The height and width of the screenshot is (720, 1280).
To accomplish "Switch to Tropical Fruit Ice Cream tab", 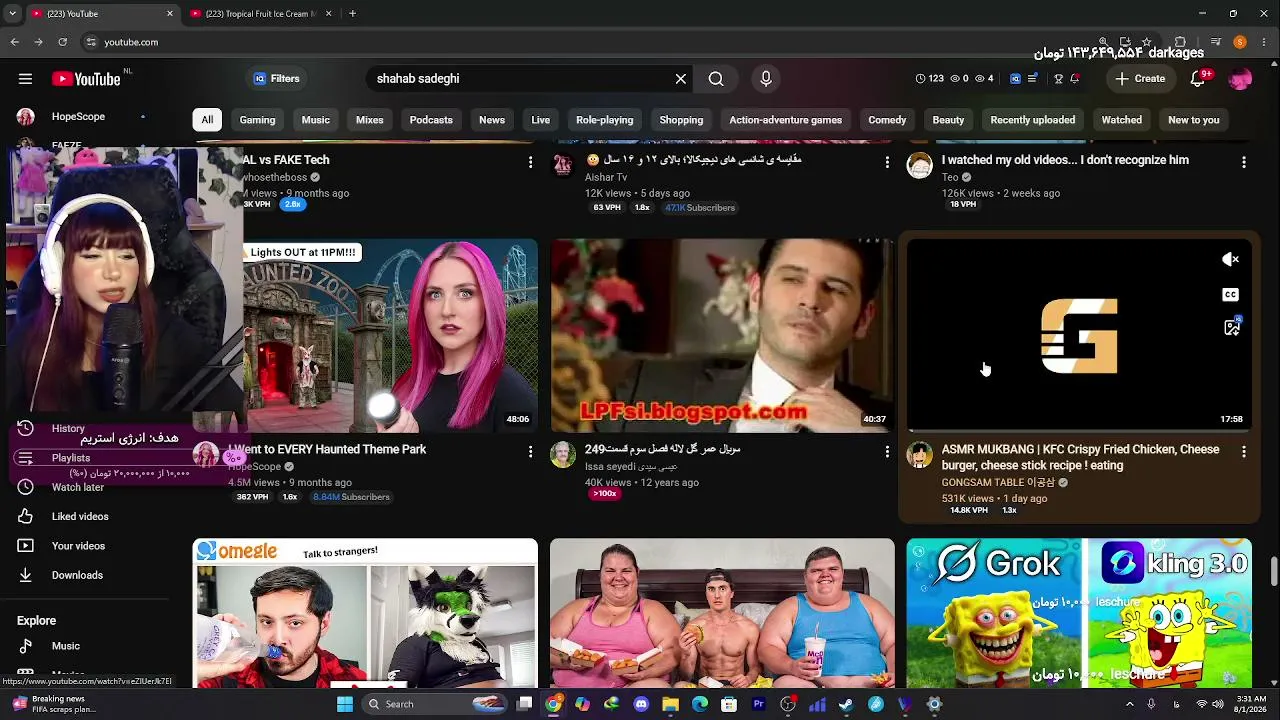I will 260,14.
